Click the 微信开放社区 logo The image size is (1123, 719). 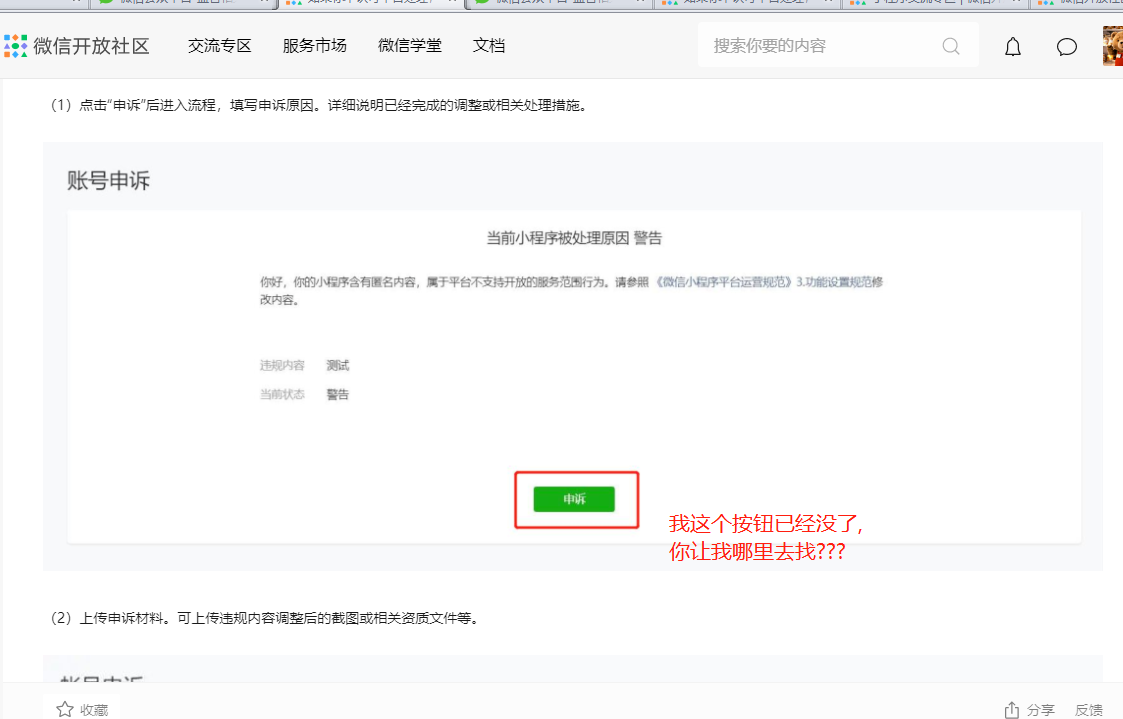(77, 46)
